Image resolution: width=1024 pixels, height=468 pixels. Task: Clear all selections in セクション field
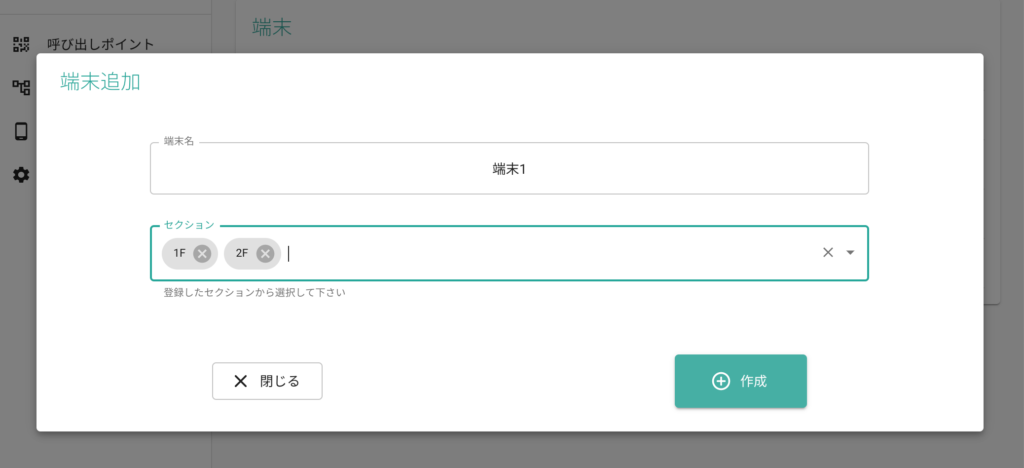click(x=828, y=253)
